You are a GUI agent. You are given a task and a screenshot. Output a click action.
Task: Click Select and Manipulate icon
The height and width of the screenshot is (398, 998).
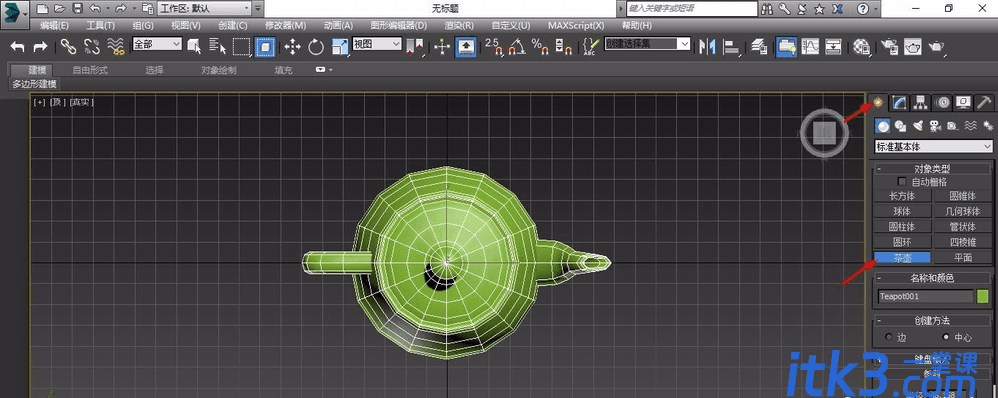click(442, 46)
